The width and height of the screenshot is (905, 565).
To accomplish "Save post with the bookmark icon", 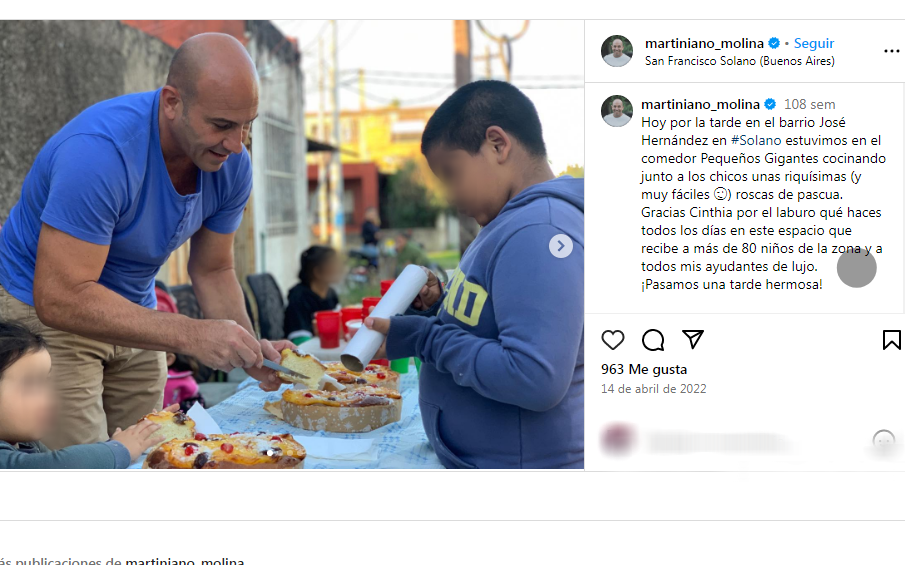I will pos(891,340).
